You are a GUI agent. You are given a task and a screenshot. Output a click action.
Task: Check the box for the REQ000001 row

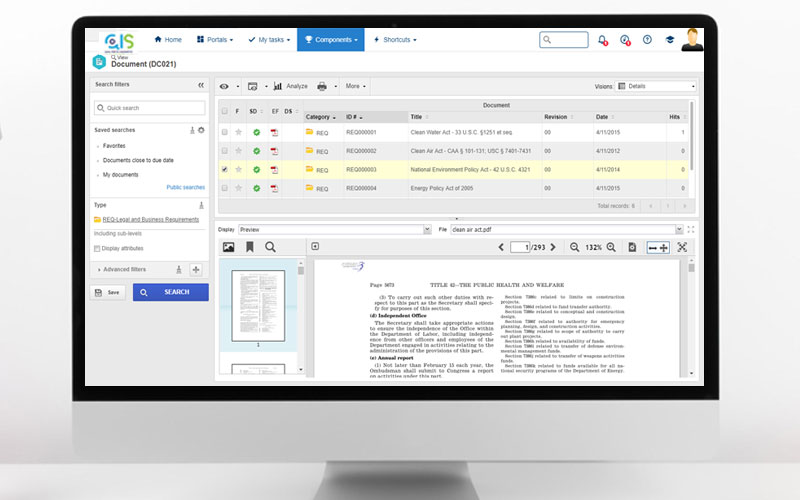pos(224,132)
